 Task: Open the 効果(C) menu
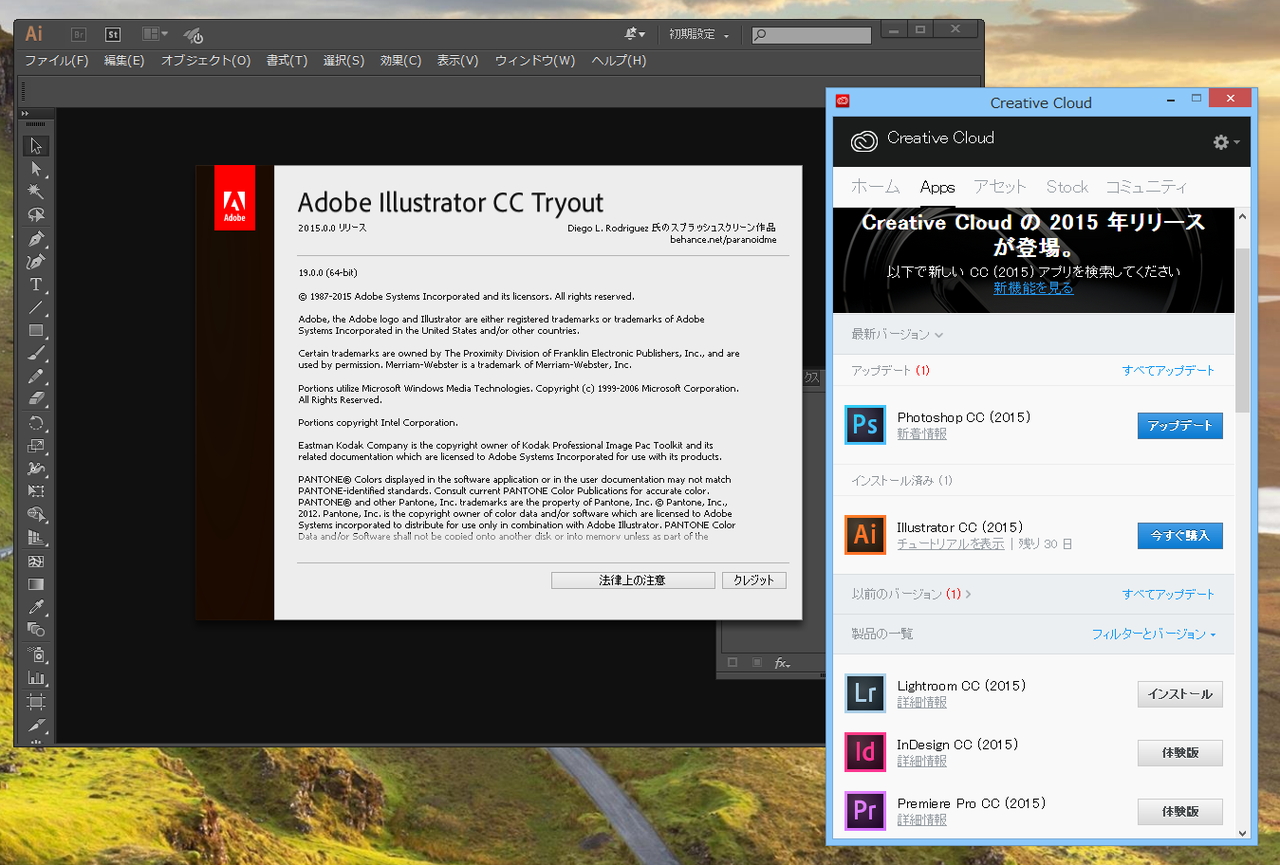400,60
